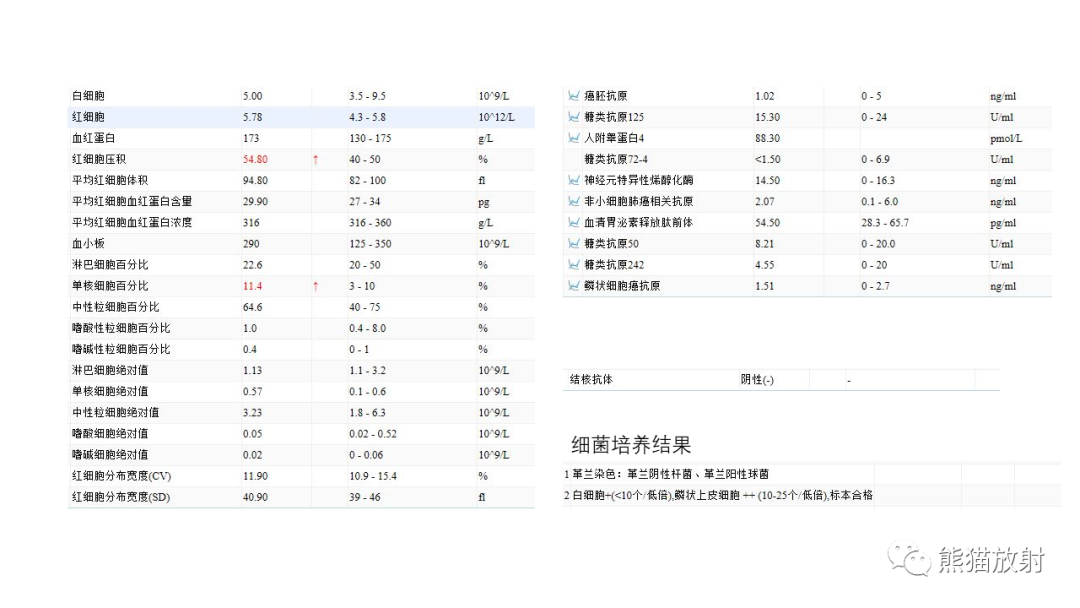Click platelet value 290
1080x608 pixels.
coord(251,244)
